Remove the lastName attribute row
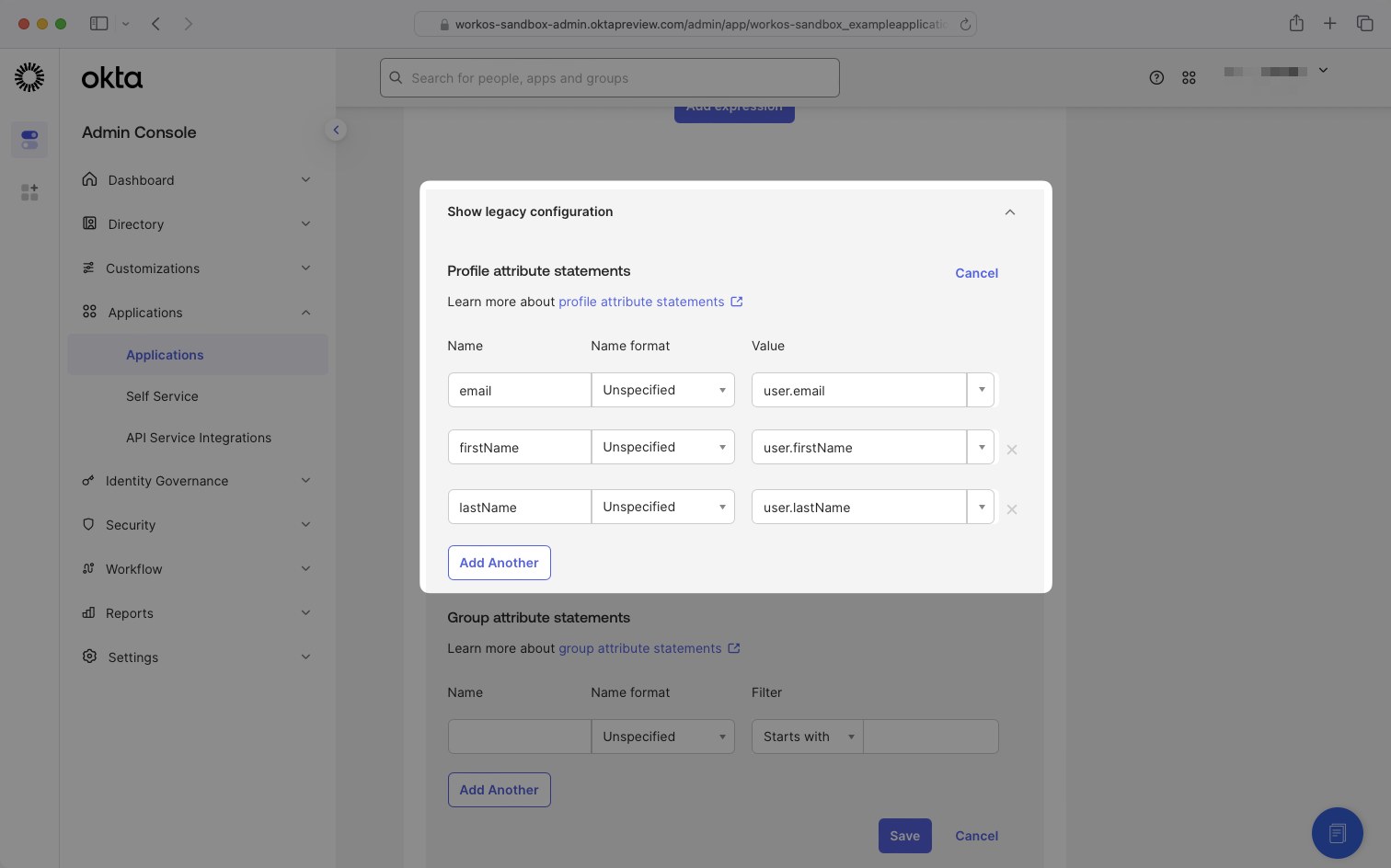Screen dimensions: 1391x868 click(x=1012, y=509)
